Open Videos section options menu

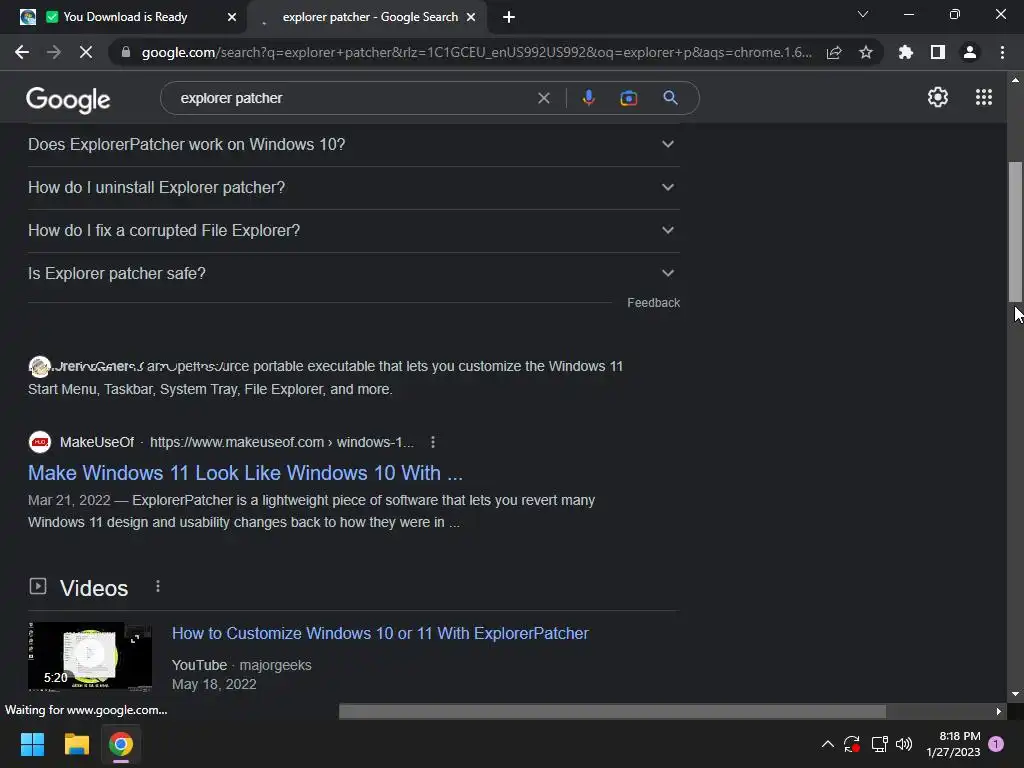[157, 586]
